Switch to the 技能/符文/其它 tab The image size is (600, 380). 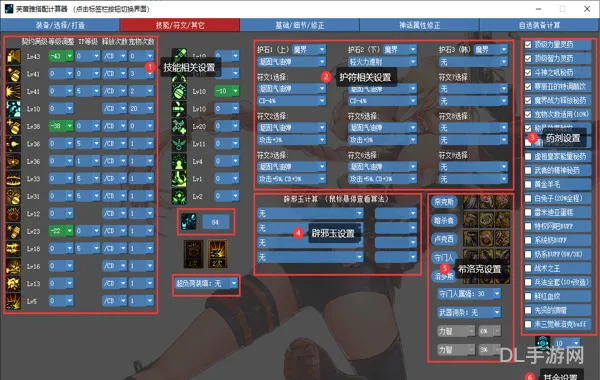pyautogui.click(x=180, y=25)
